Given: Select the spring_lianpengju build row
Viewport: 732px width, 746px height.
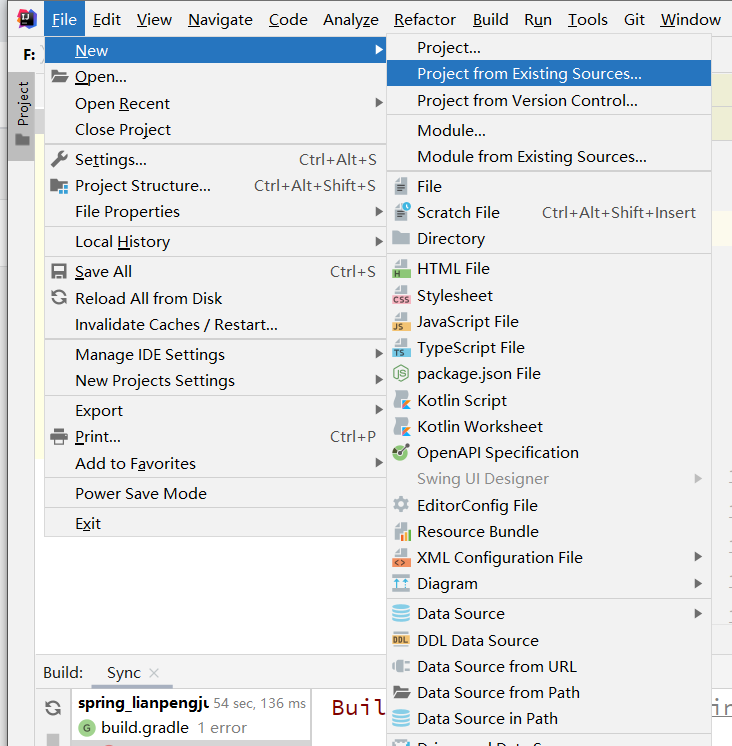Looking at the screenshot, I should pyautogui.click(x=191, y=703).
